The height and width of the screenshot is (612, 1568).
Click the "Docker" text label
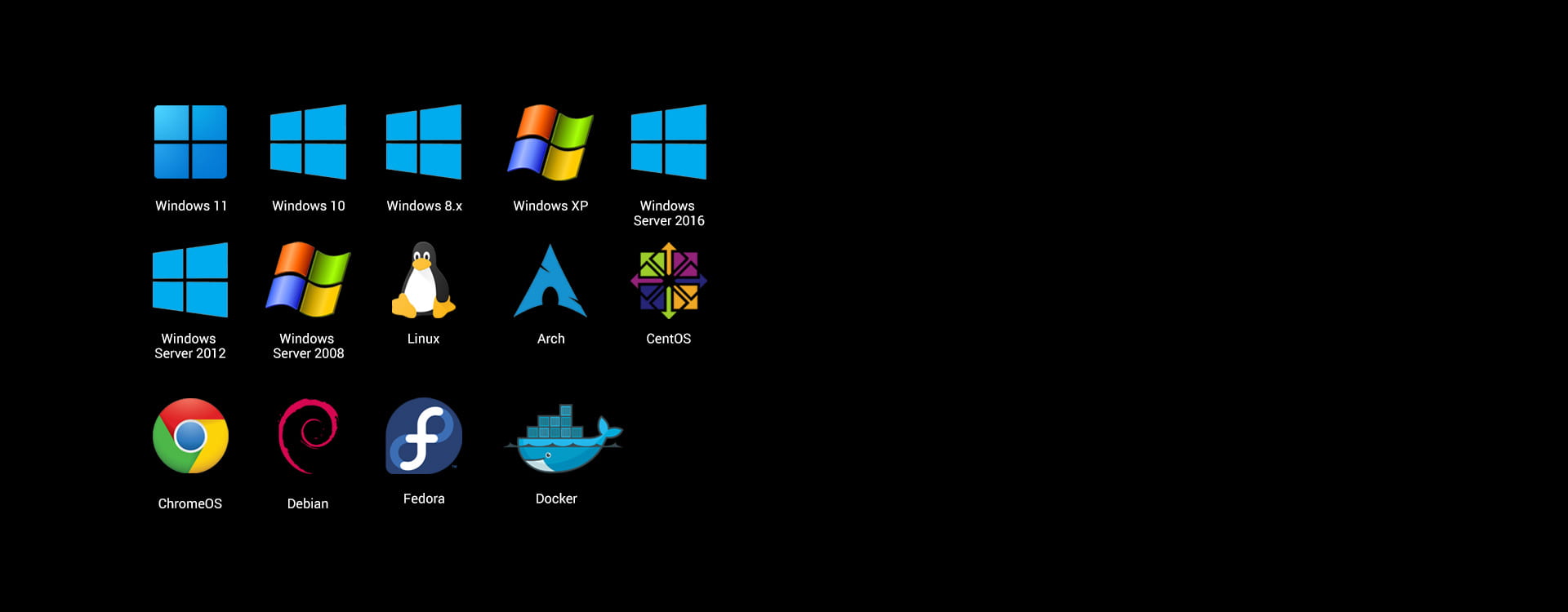556,499
